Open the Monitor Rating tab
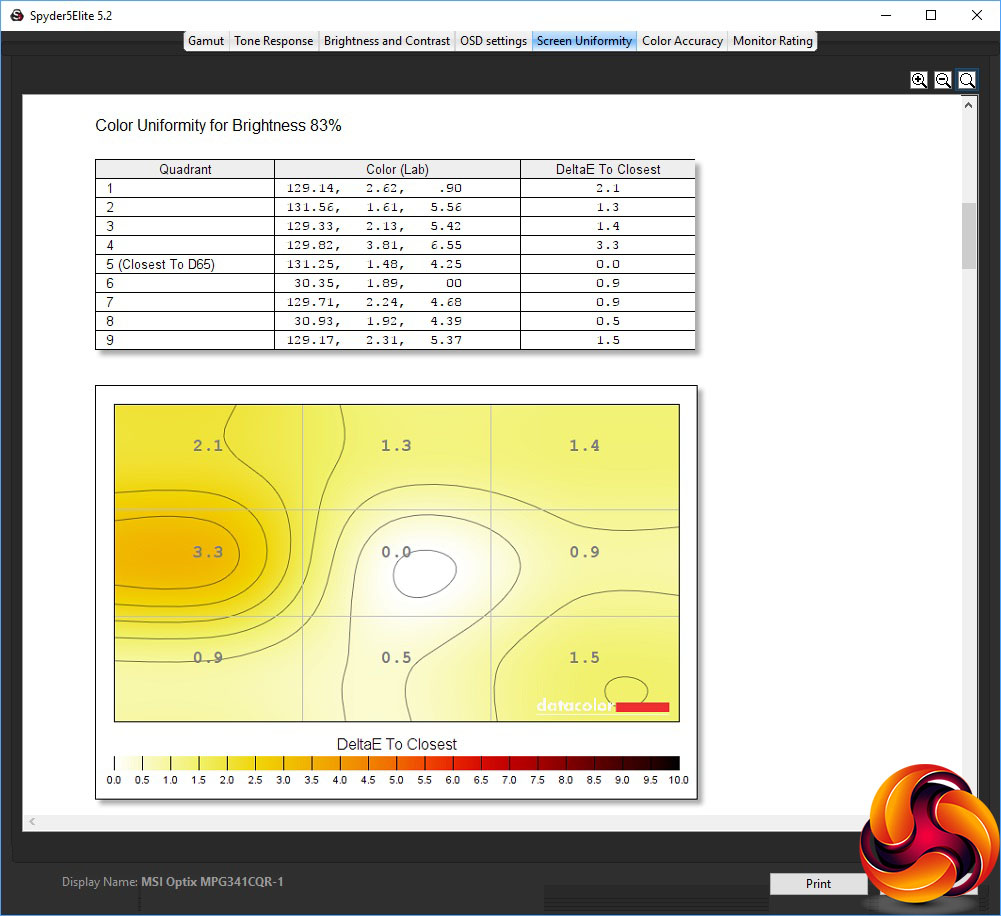Image resolution: width=1001 pixels, height=916 pixels. [772, 41]
